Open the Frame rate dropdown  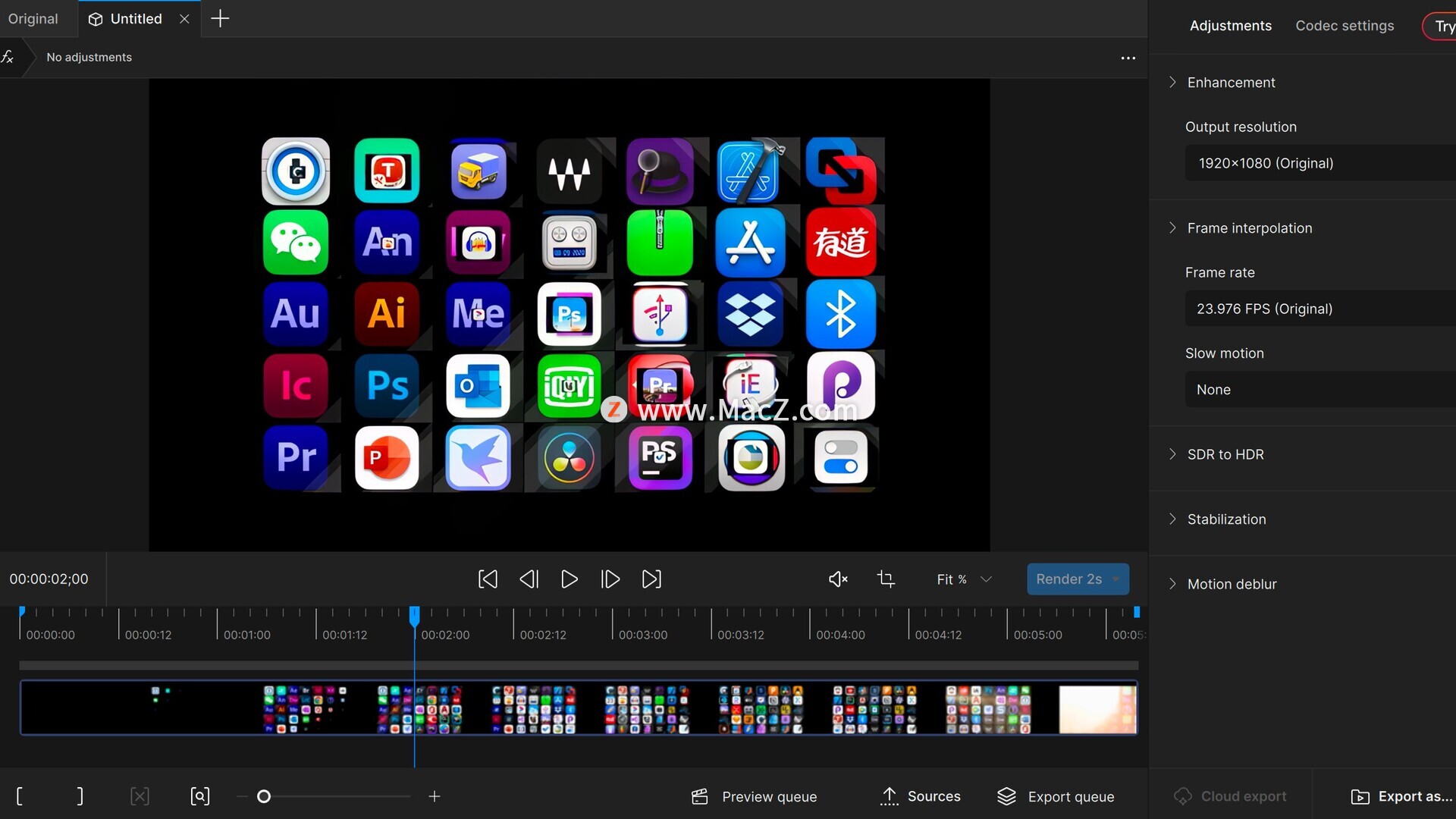point(1319,309)
